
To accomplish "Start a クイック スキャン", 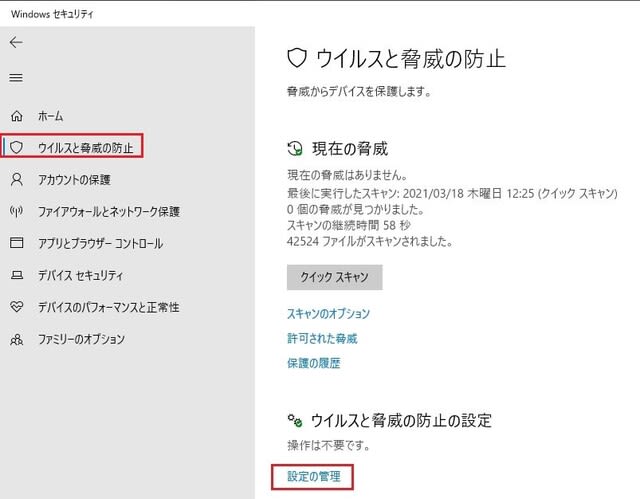I will pyautogui.click(x=335, y=277).
